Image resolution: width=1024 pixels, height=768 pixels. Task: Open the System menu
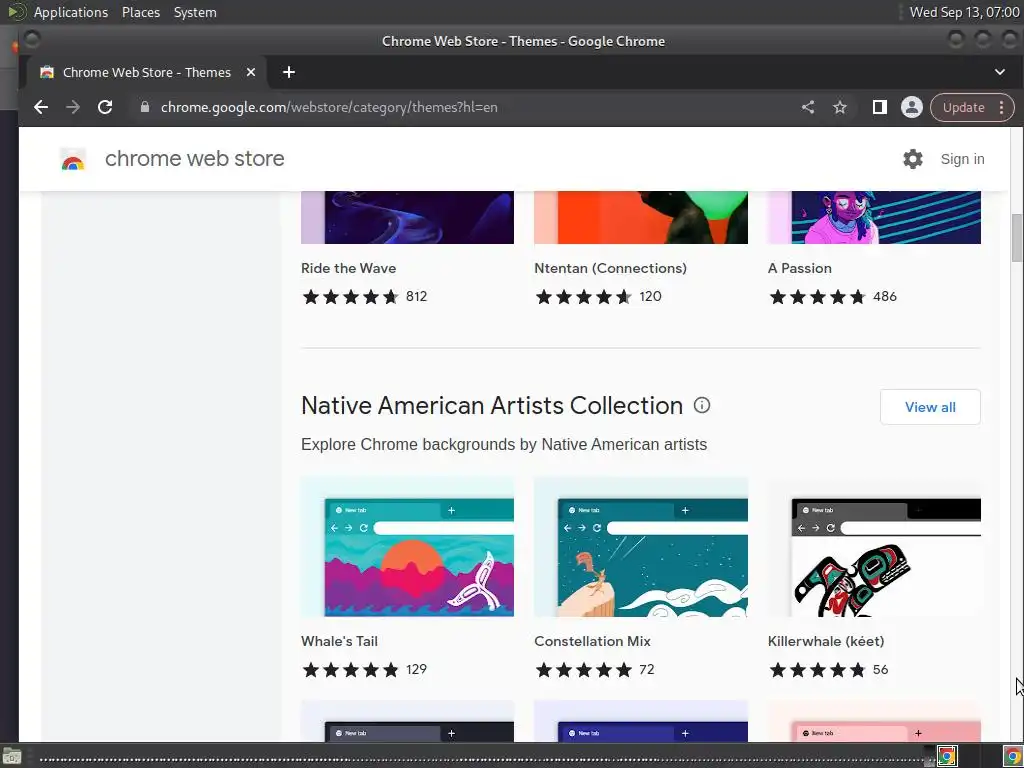[195, 12]
